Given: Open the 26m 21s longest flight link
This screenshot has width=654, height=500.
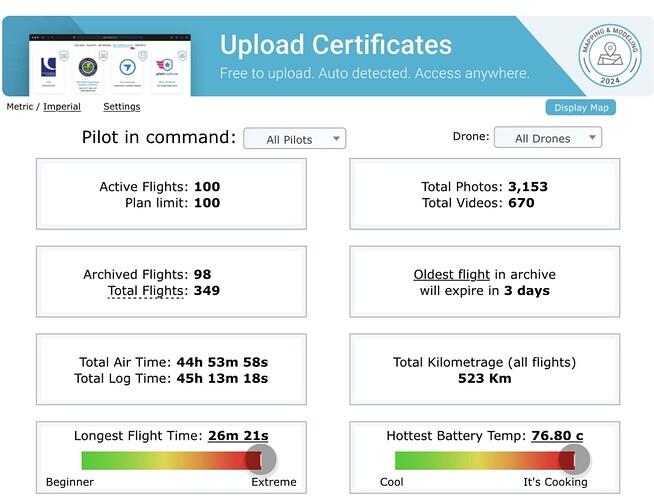Looking at the screenshot, I should tap(238, 435).
